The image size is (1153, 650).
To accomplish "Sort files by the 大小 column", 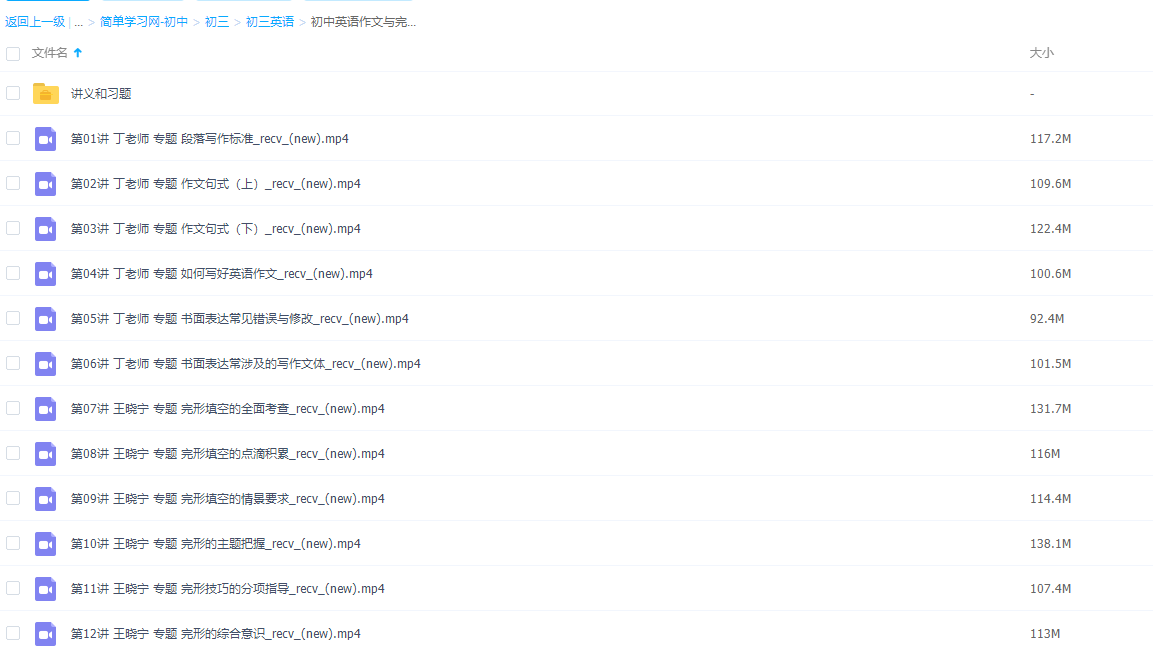I will [x=1042, y=53].
